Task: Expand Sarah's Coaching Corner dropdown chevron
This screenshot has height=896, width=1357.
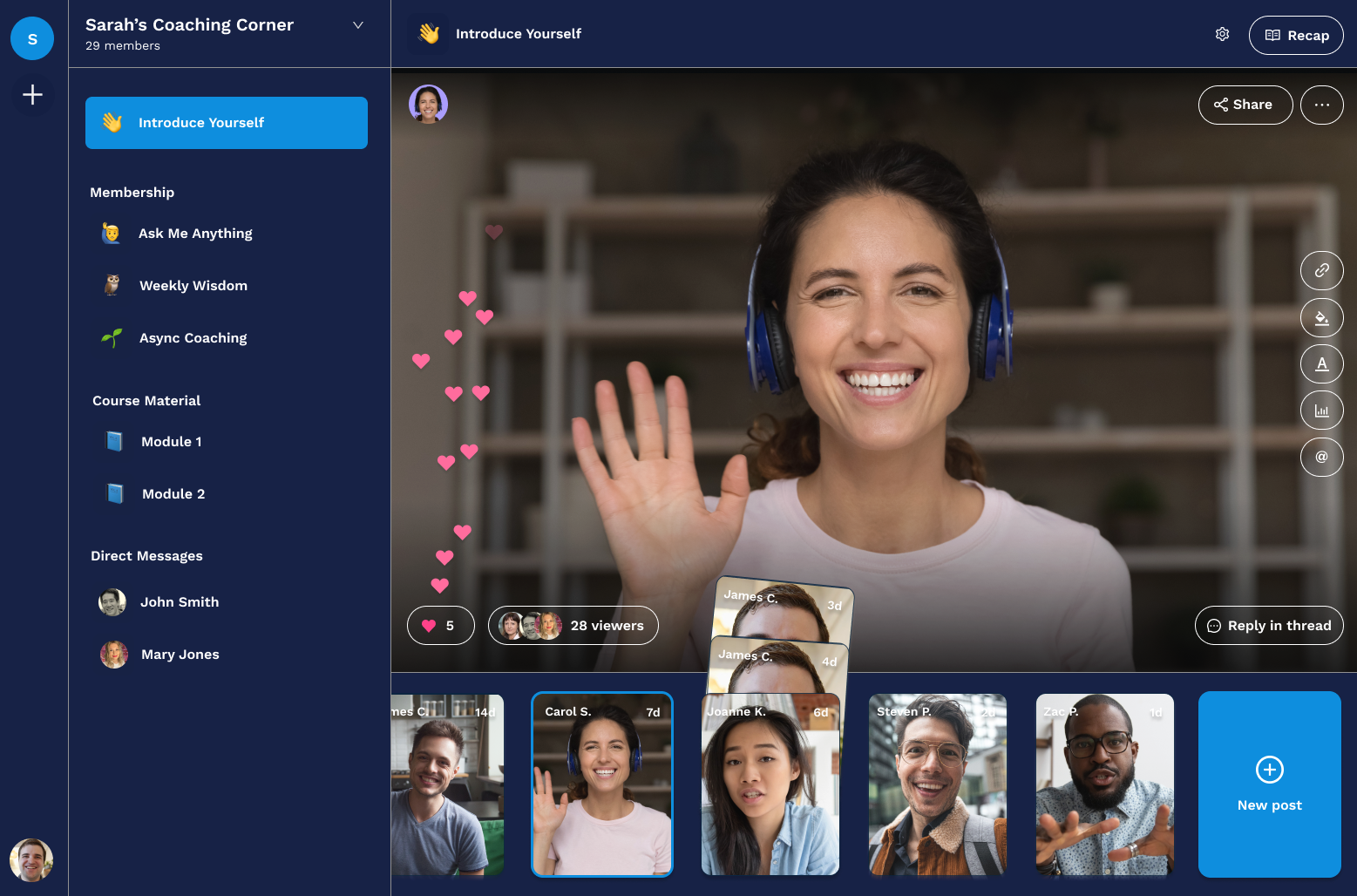Action: coord(357,25)
